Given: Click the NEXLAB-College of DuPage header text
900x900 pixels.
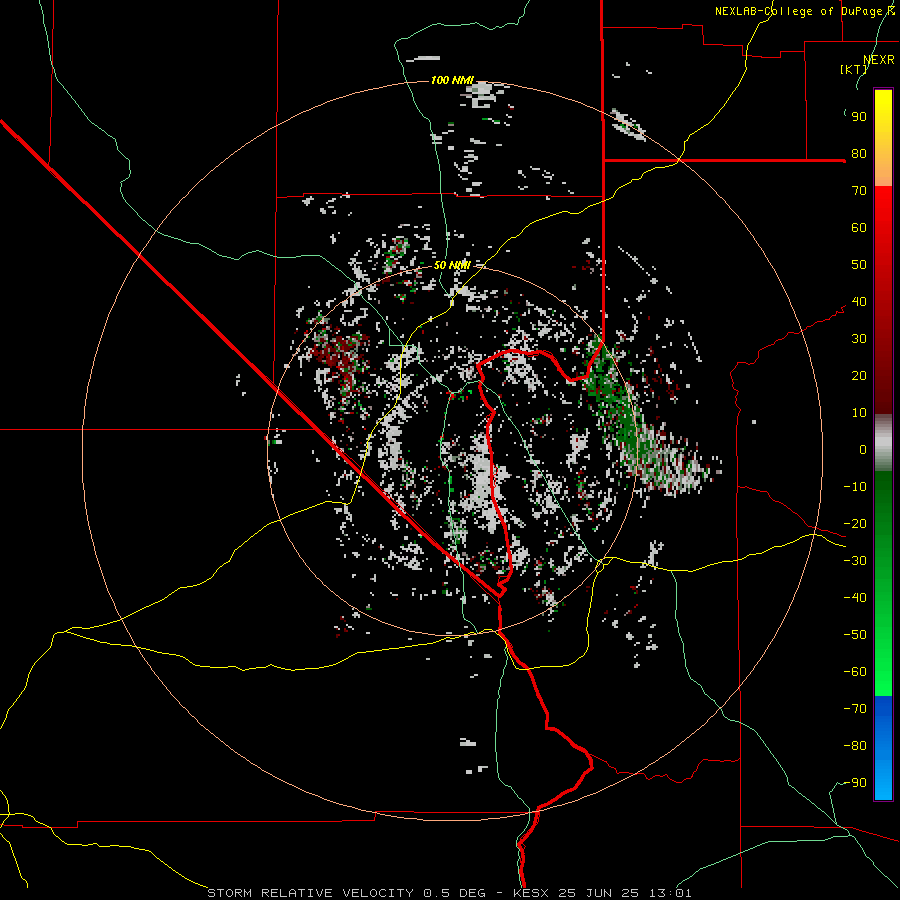Looking at the screenshot, I should [x=804, y=11].
